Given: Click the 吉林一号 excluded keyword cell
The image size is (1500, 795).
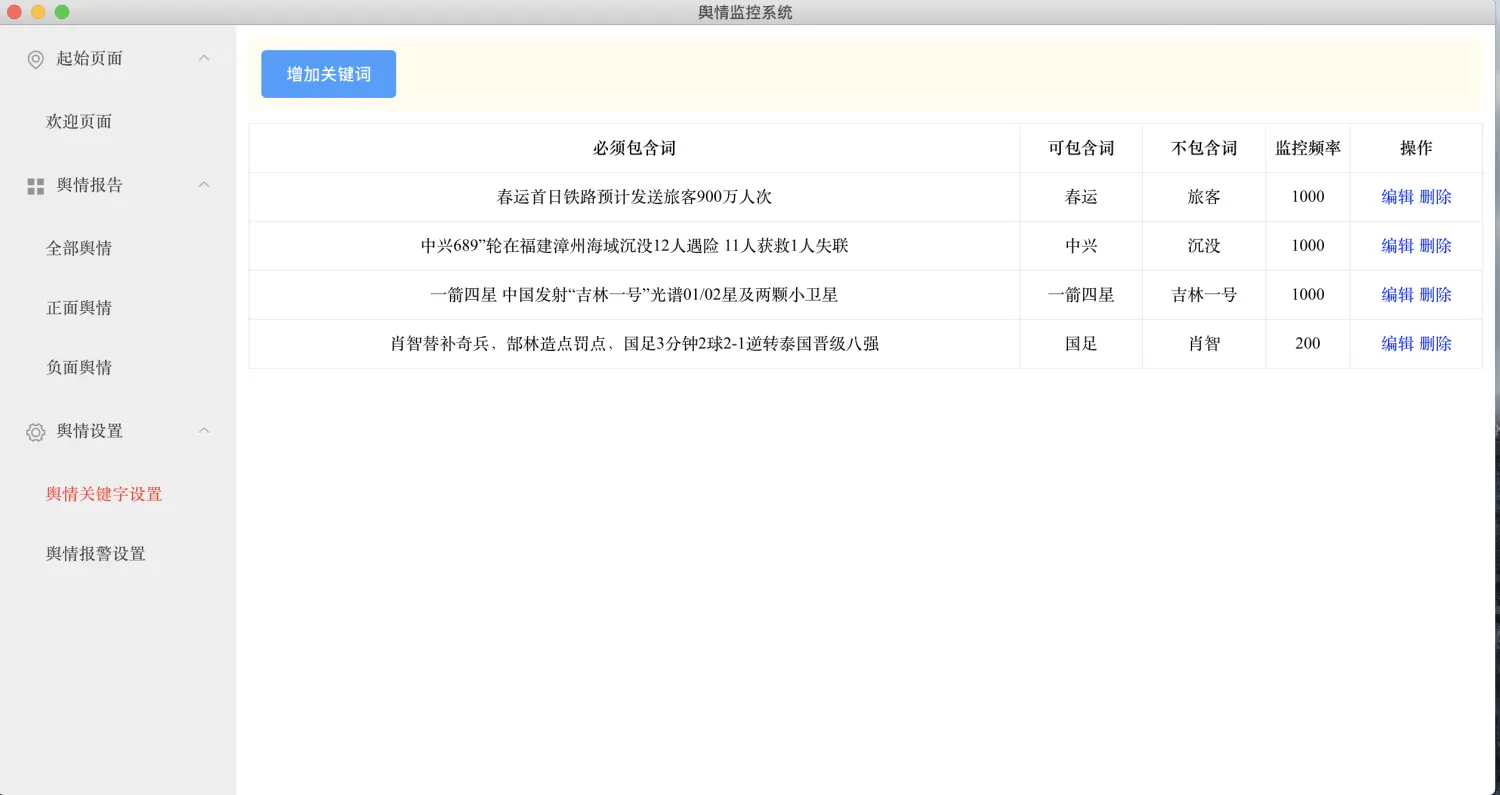Looking at the screenshot, I should 1204,295.
